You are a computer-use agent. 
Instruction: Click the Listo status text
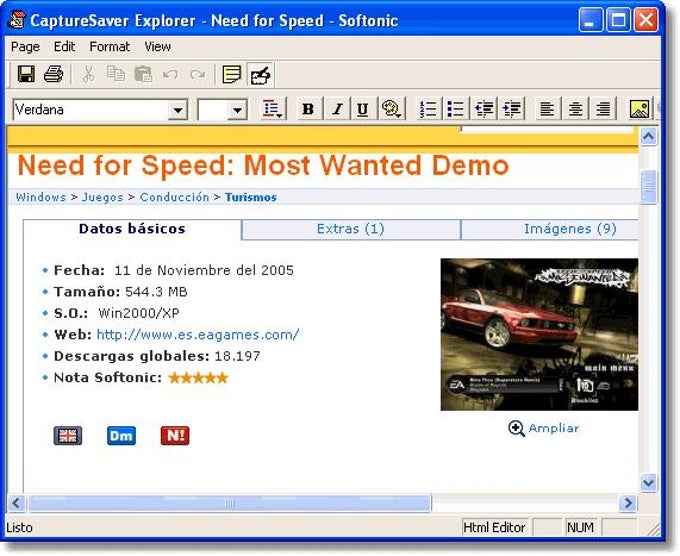(20, 528)
